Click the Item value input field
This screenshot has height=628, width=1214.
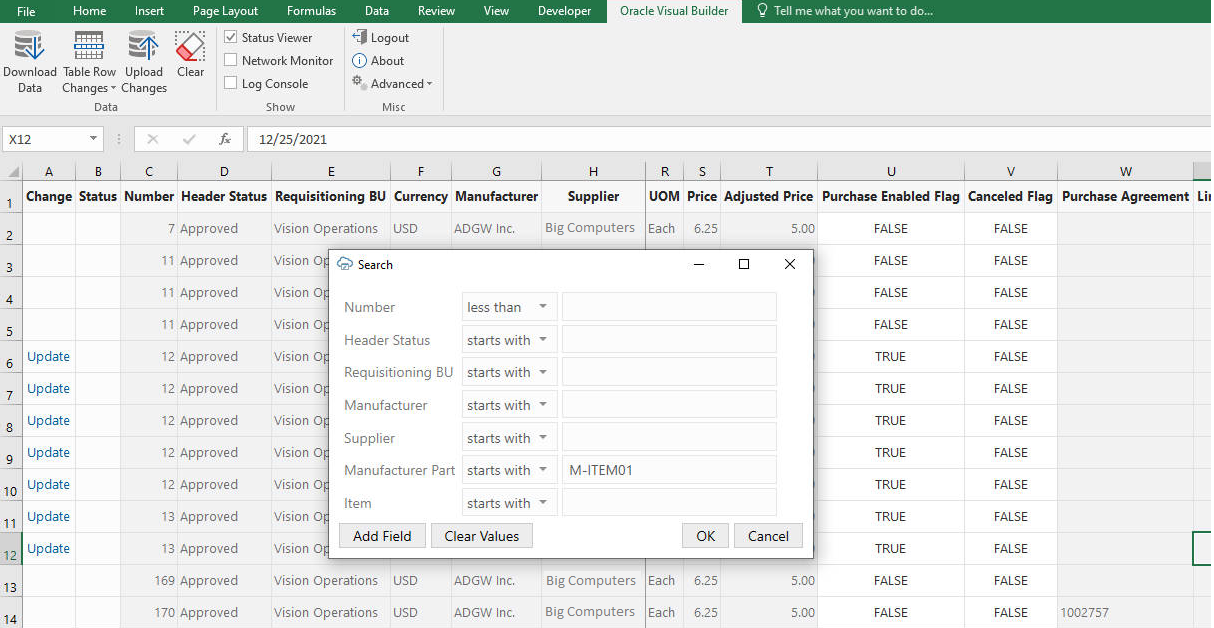pos(669,503)
